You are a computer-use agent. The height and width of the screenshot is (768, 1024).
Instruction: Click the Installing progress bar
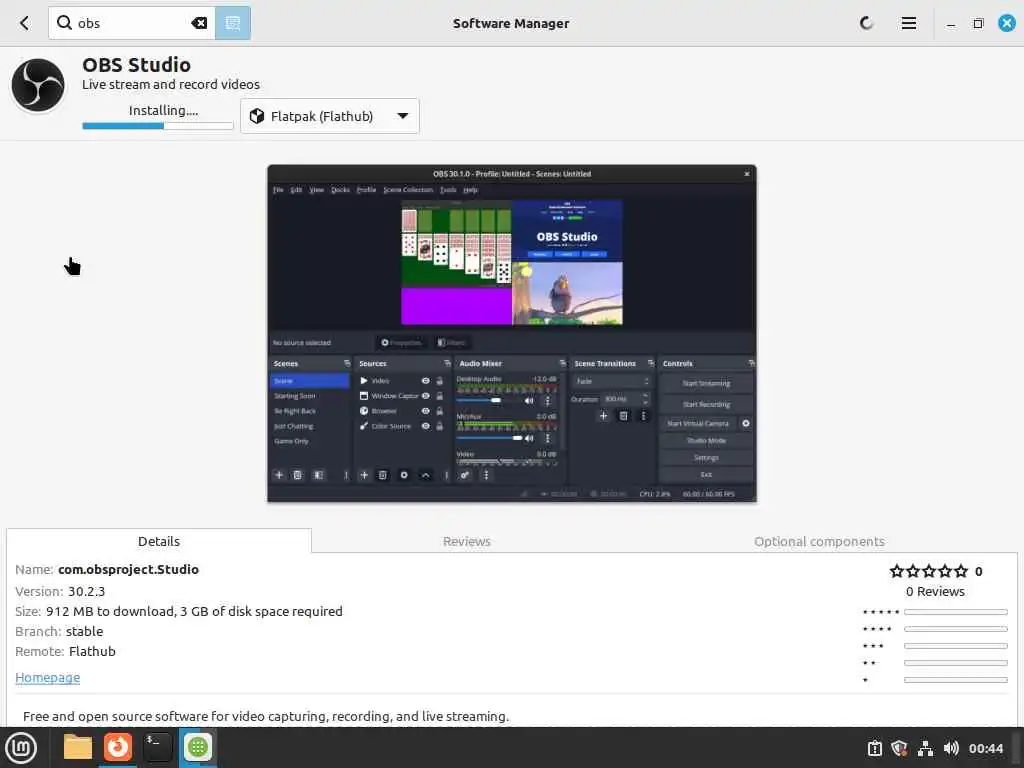[157, 126]
